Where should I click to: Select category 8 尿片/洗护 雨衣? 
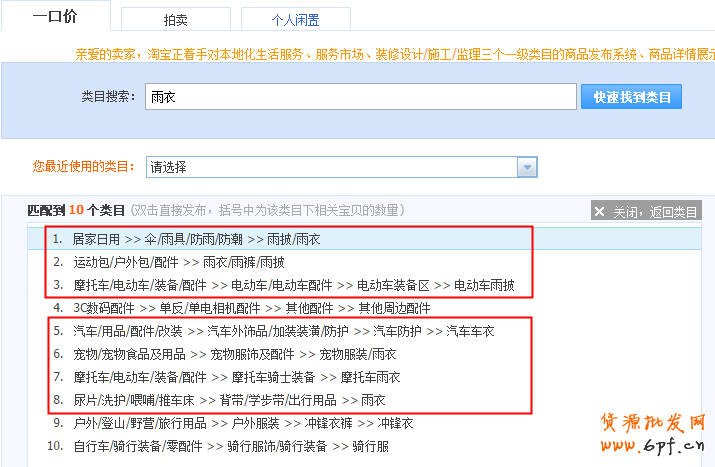[229, 400]
